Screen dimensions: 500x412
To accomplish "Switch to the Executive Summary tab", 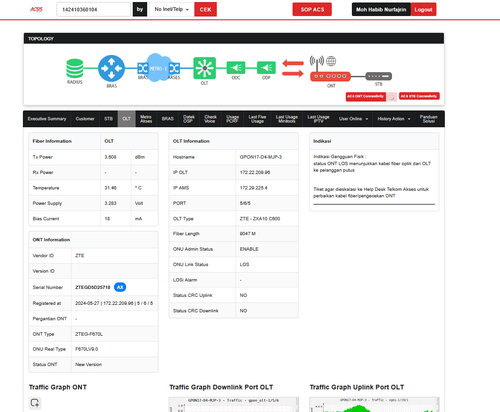I will coord(47,119).
